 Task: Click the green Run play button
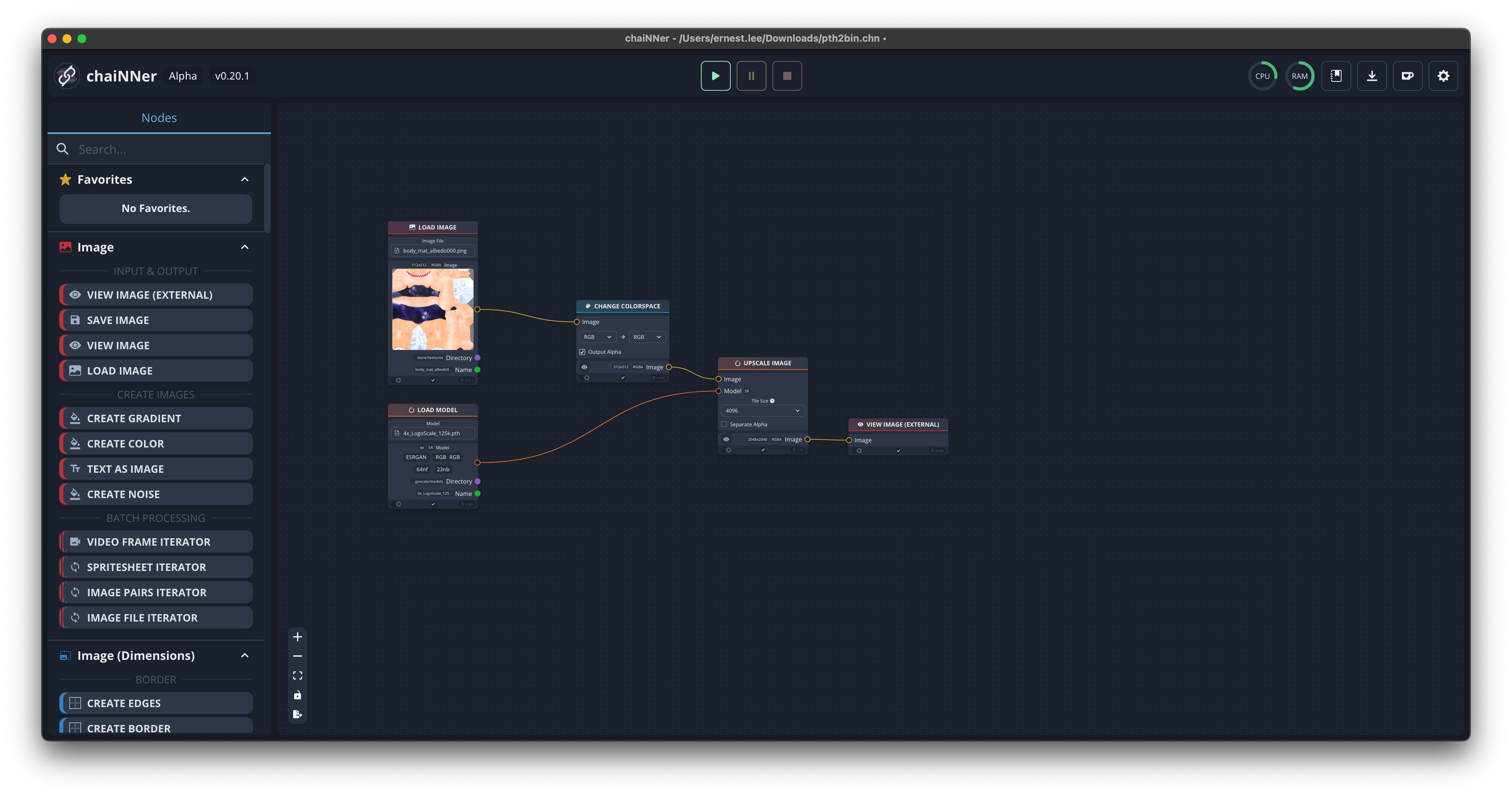pos(715,76)
